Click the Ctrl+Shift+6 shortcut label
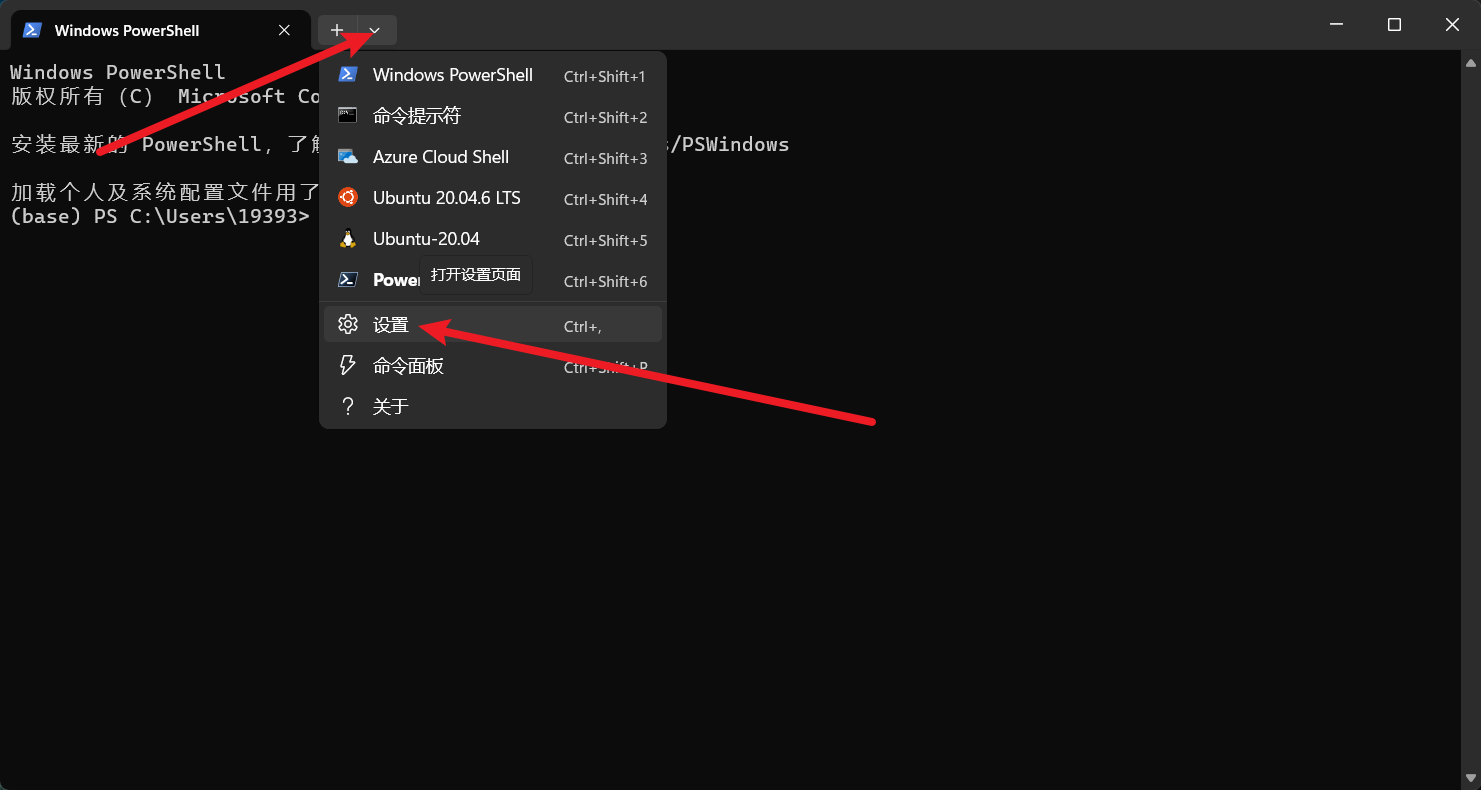 [x=605, y=282]
